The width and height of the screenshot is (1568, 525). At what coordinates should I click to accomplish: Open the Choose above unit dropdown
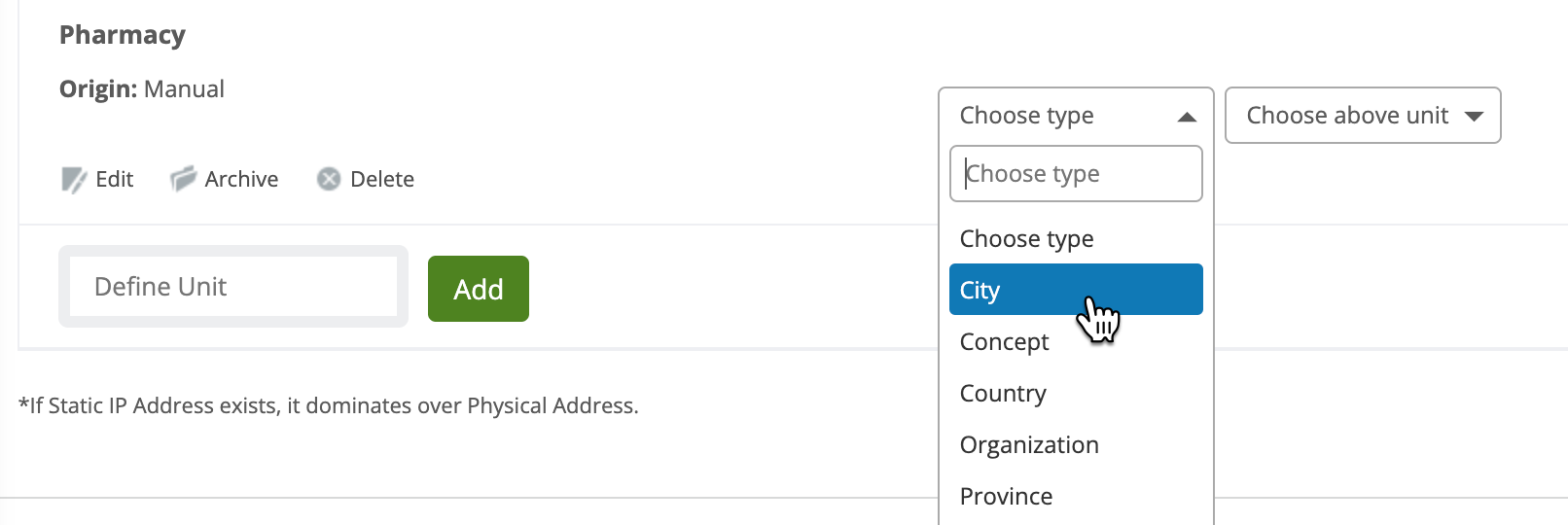click(1348, 116)
